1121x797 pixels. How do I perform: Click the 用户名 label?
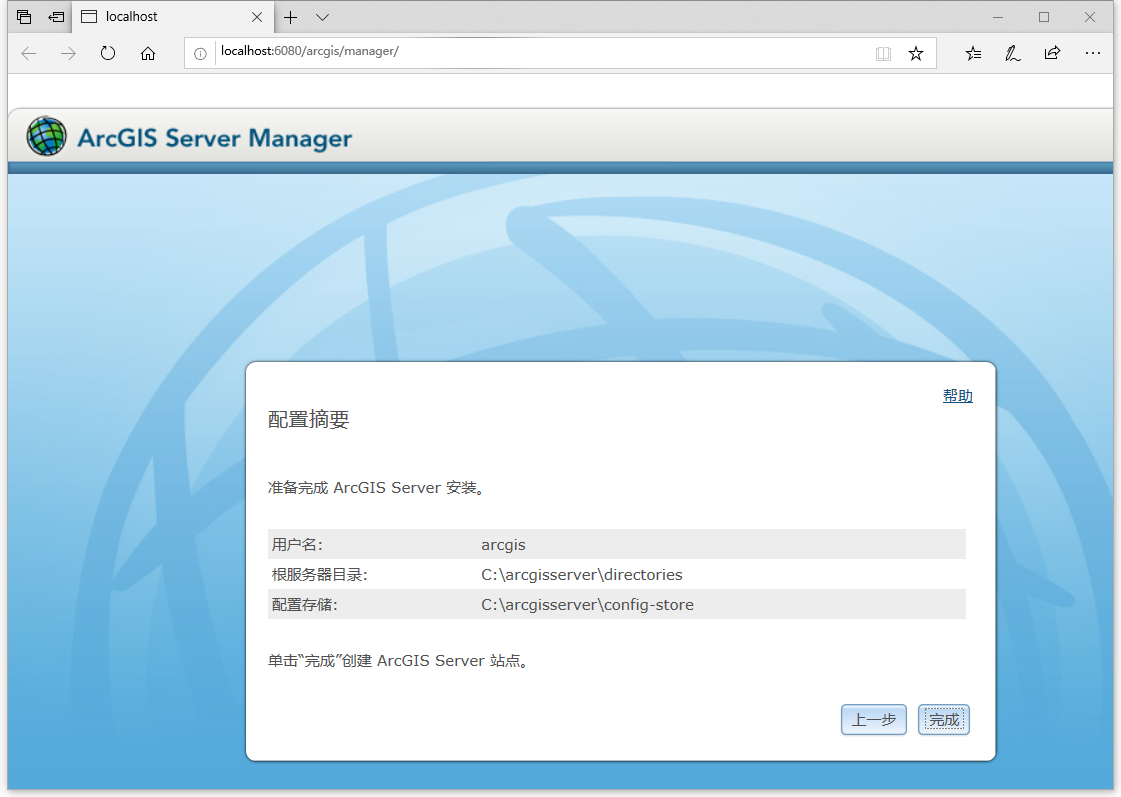pos(297,545)
